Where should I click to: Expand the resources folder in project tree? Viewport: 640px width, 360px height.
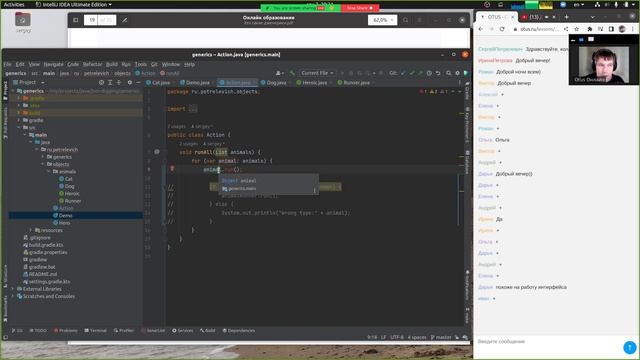(31, 230)
